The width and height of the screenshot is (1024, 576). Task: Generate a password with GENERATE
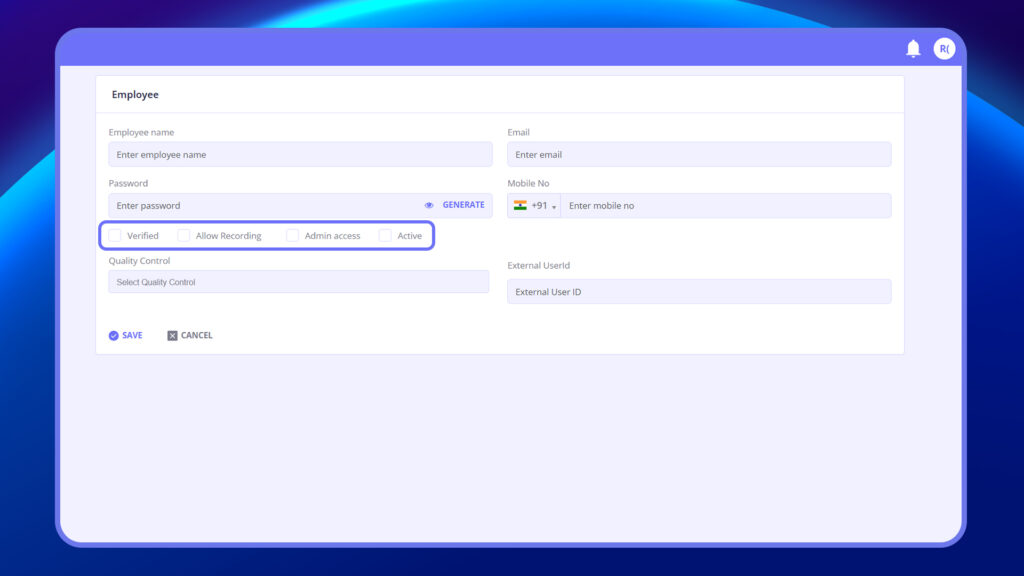464,205
